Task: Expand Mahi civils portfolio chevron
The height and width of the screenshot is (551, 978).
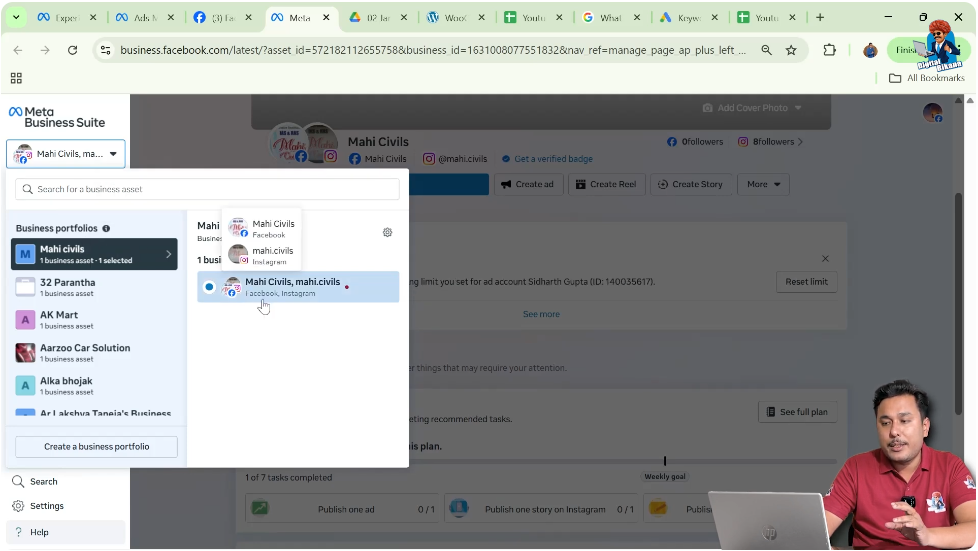Action: 168,254
